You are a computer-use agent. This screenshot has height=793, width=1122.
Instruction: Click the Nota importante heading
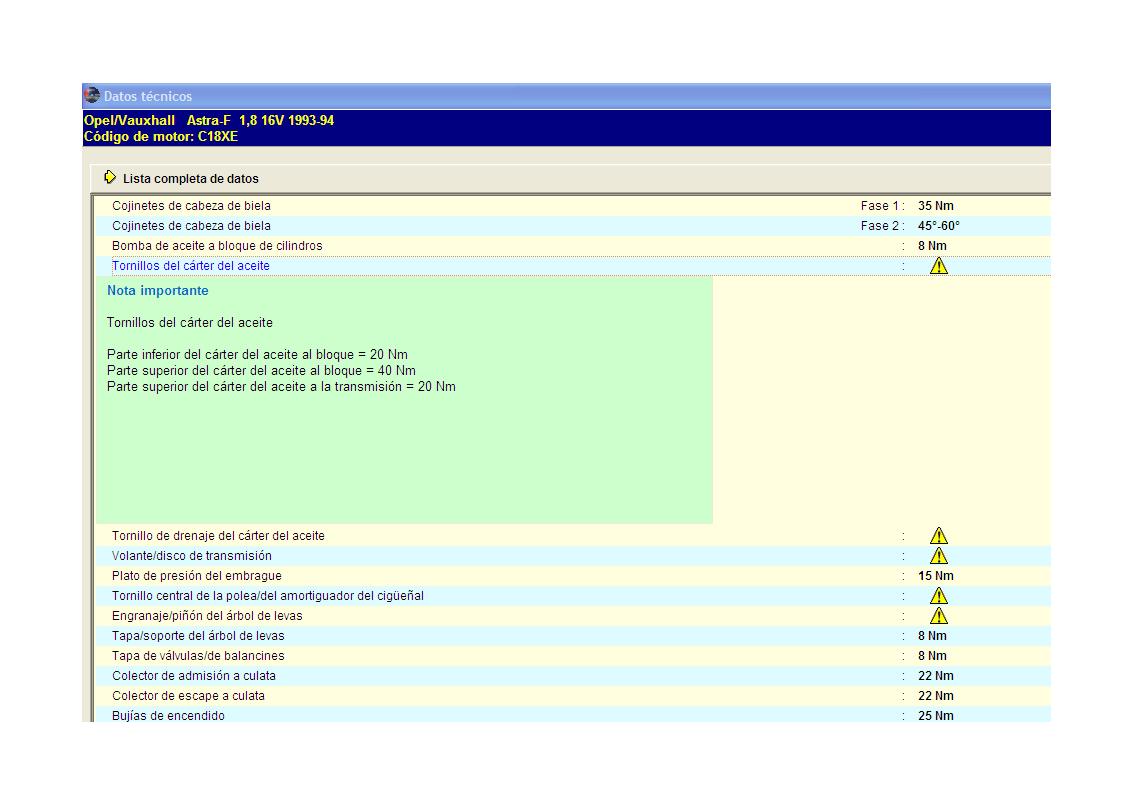157,291
